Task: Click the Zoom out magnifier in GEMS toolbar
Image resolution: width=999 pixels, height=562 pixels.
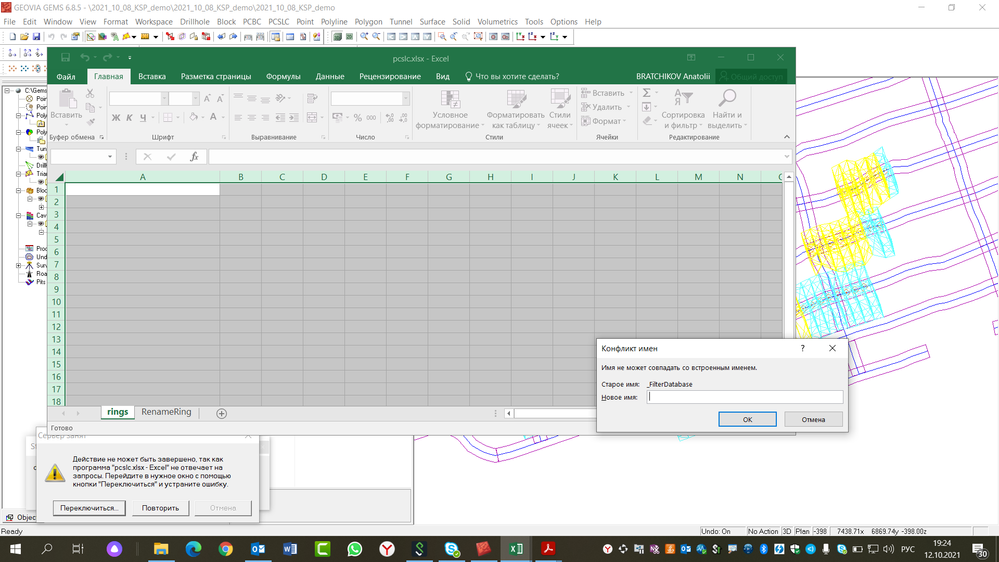Action: click(377, 37)
